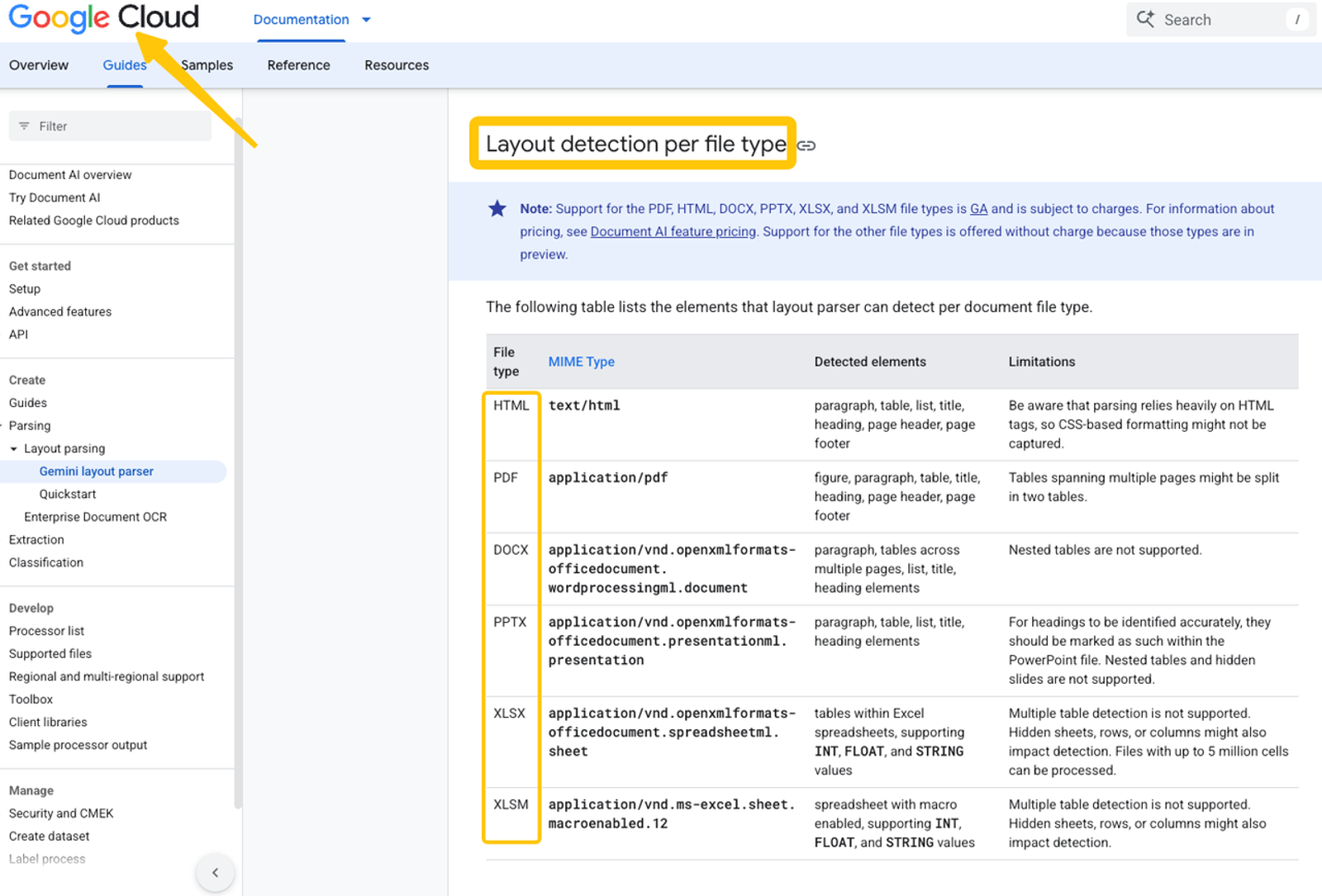Focus the Search field
The image size is (1322, 896).
pyautogui.click(x=1220, y=19)
